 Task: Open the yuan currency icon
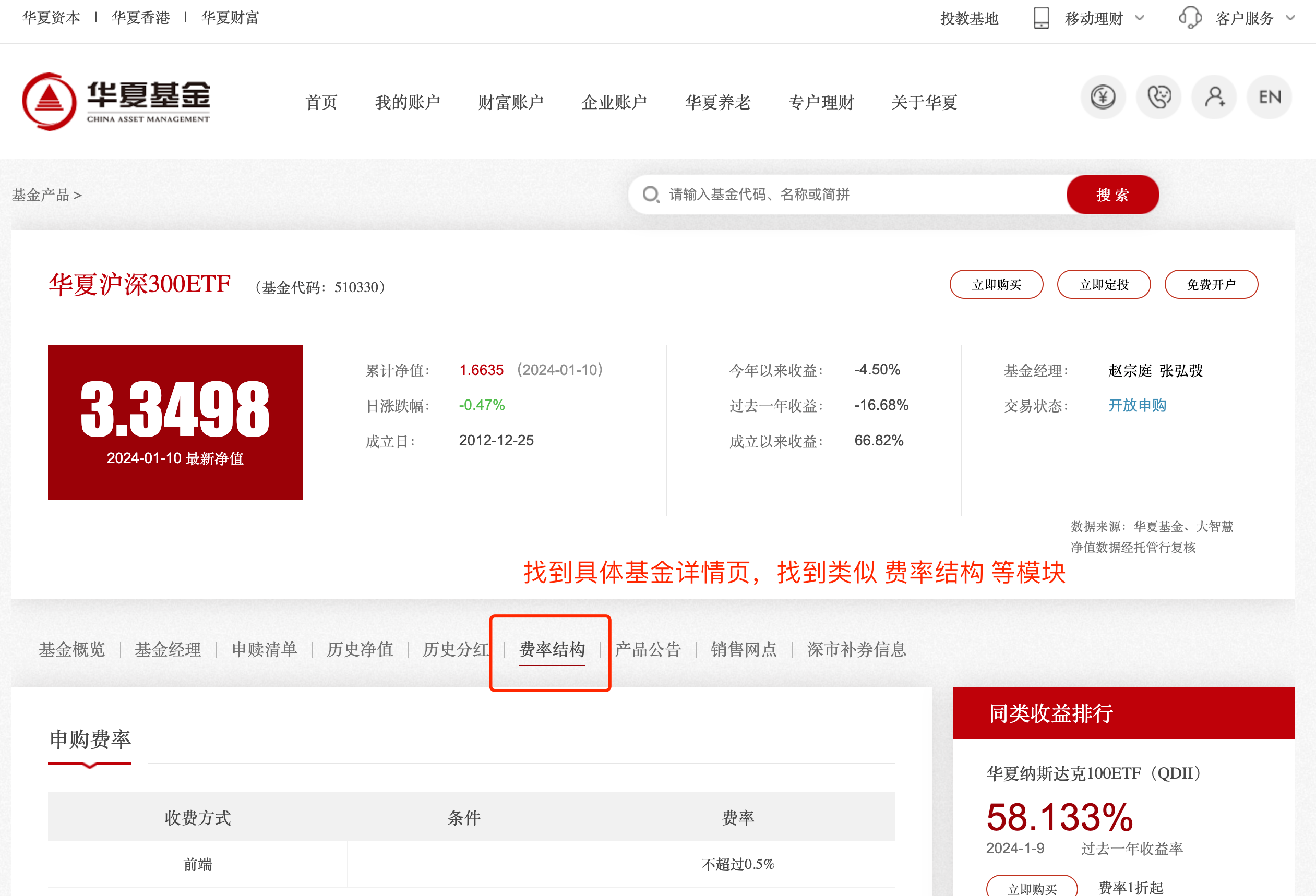[x=1103, y=97]
